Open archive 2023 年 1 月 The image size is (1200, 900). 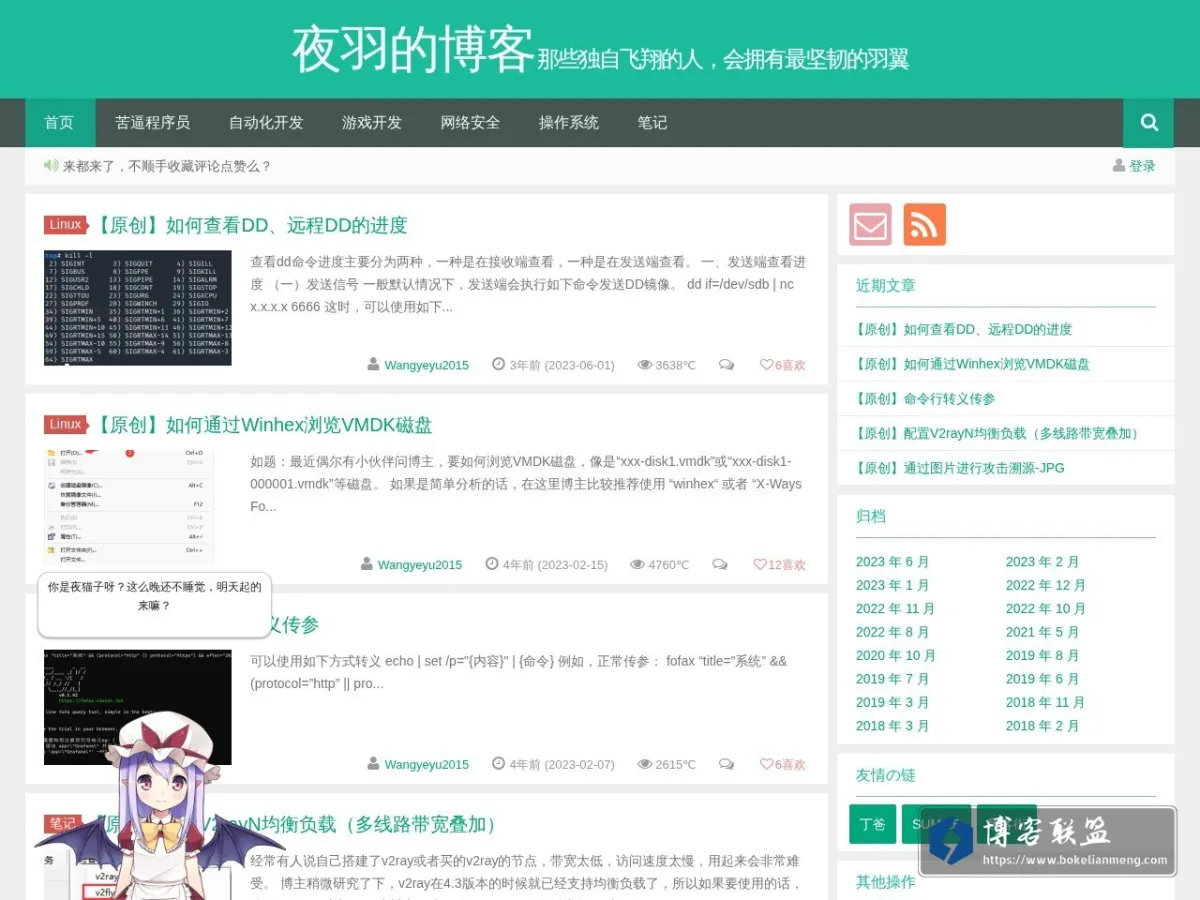click(x=892, y=585)
